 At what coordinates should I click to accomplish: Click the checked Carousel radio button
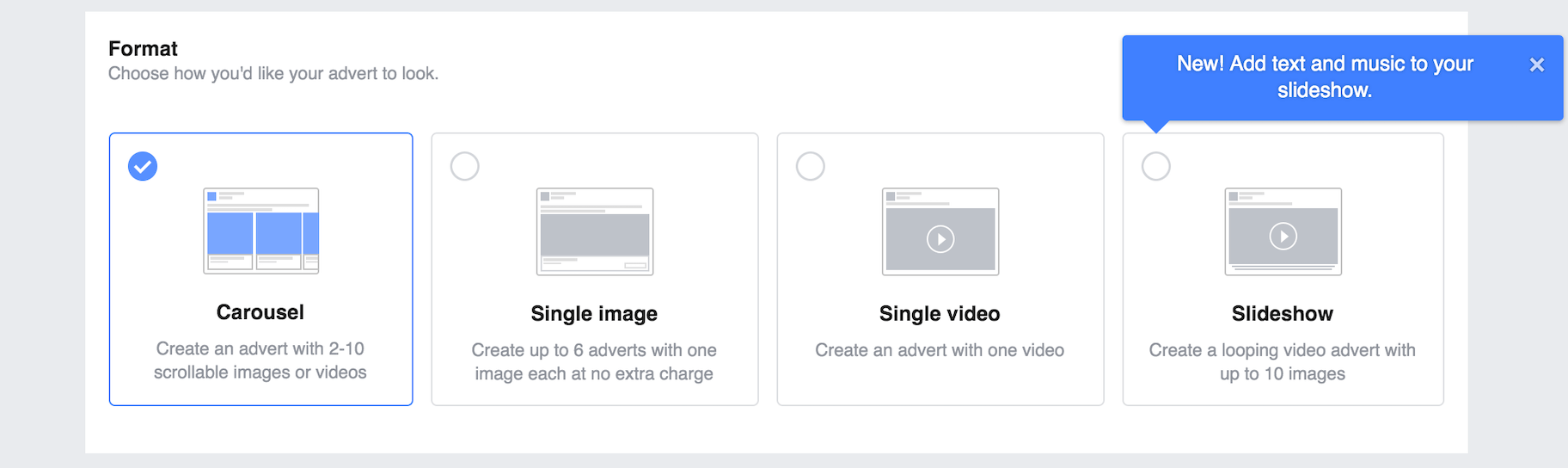(143, 166)
